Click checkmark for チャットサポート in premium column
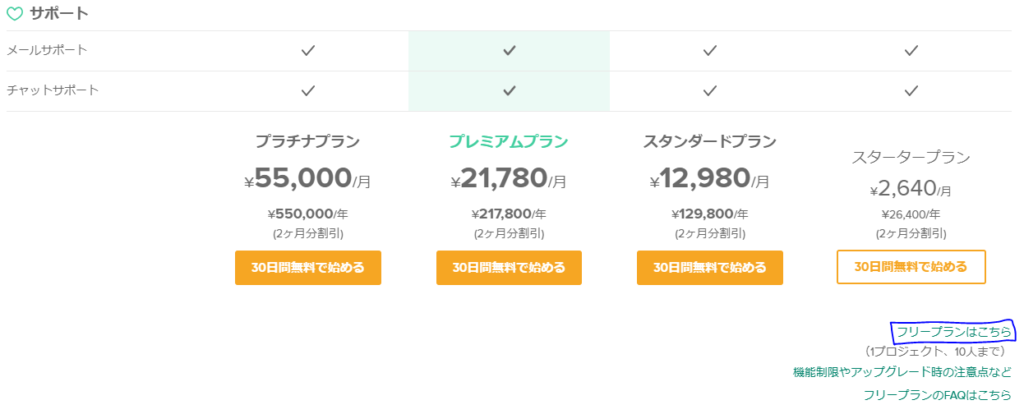 click(x=509, y=91)
